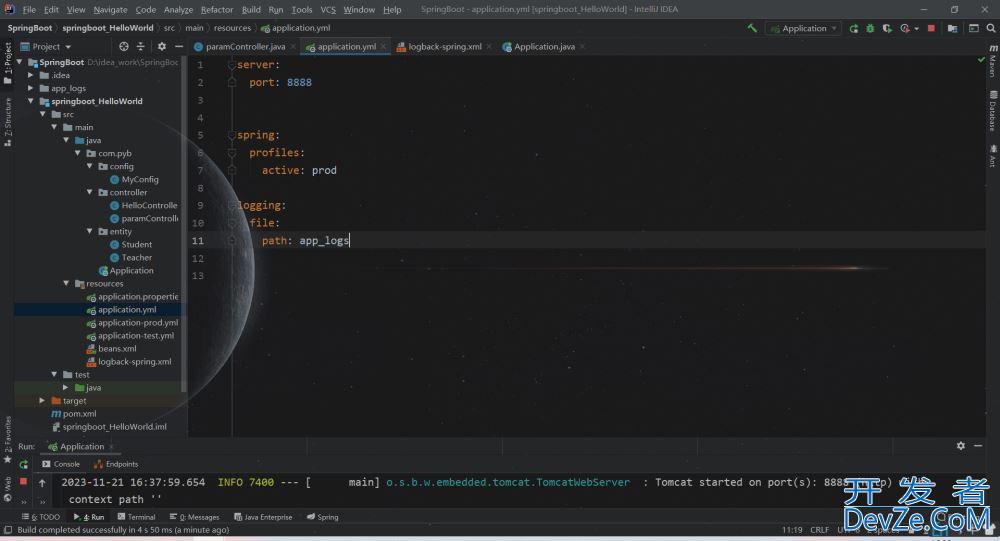
Task: Open Project panel settings gear
Action: pyautogui.click(x=161, y=47)
